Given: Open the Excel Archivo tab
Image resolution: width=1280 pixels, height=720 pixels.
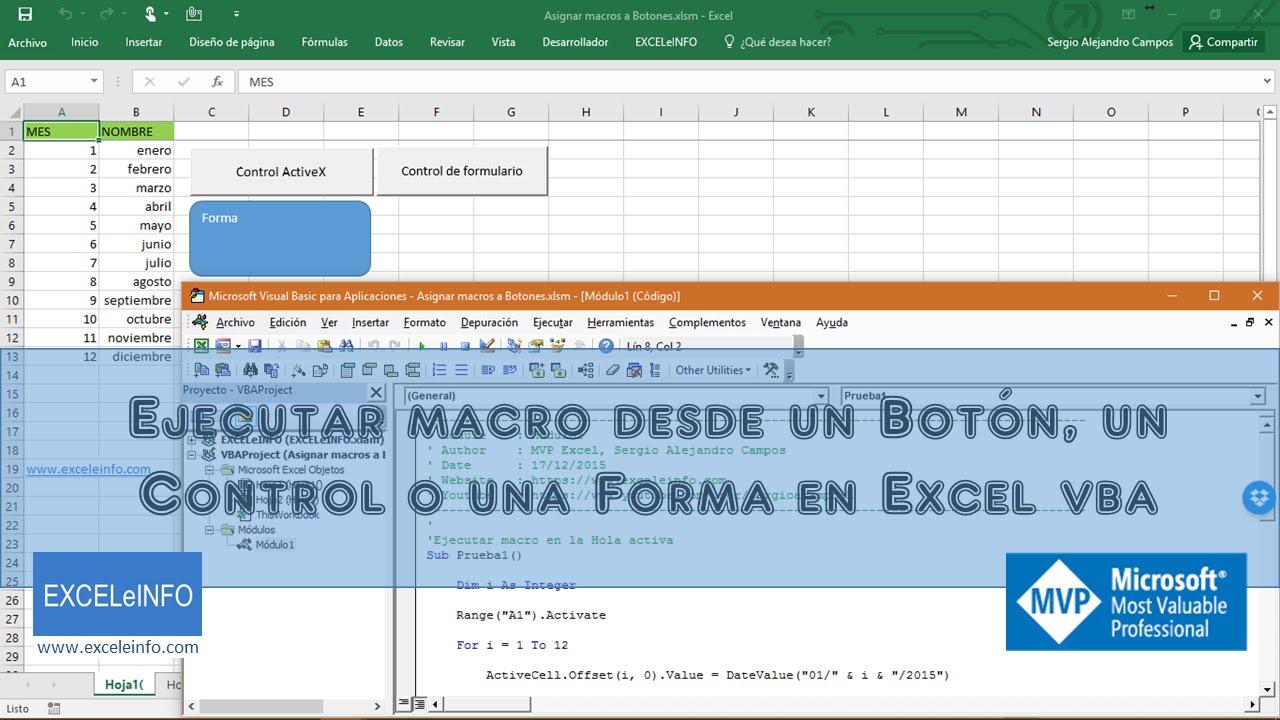Looking at the screenshot, I should [27, 42].
